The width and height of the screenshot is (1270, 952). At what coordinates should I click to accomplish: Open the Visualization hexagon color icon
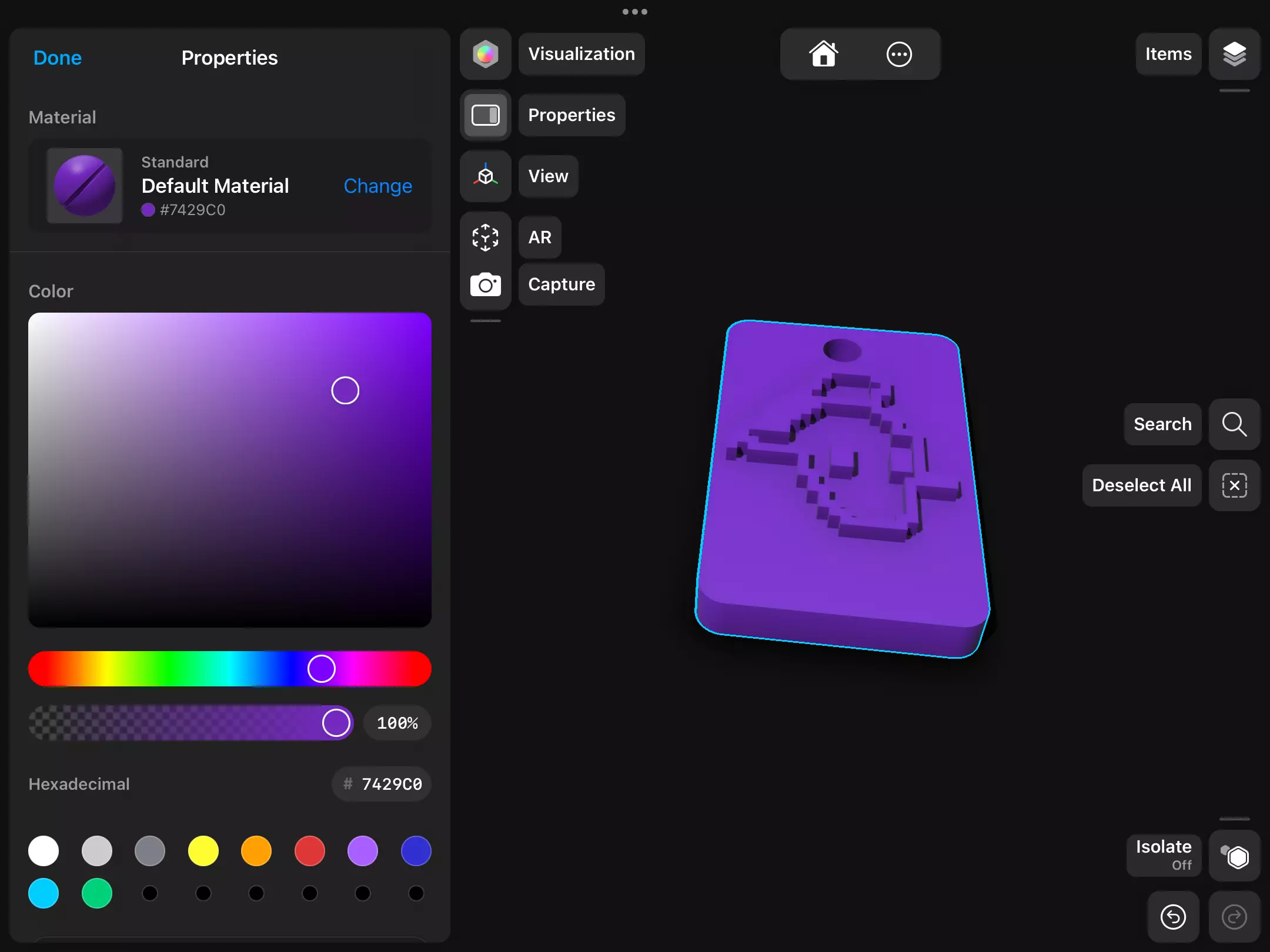tap(485, 54)
